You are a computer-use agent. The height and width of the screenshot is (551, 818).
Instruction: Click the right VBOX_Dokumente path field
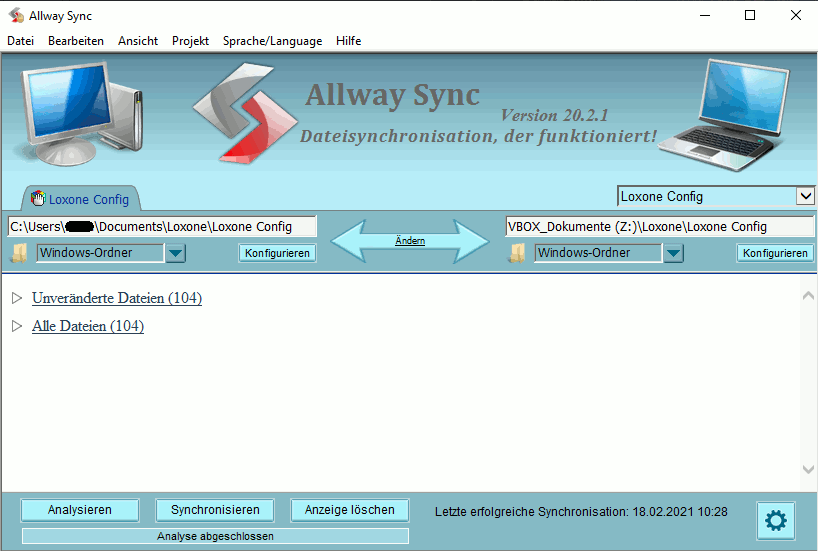click(x=659, y=226)
